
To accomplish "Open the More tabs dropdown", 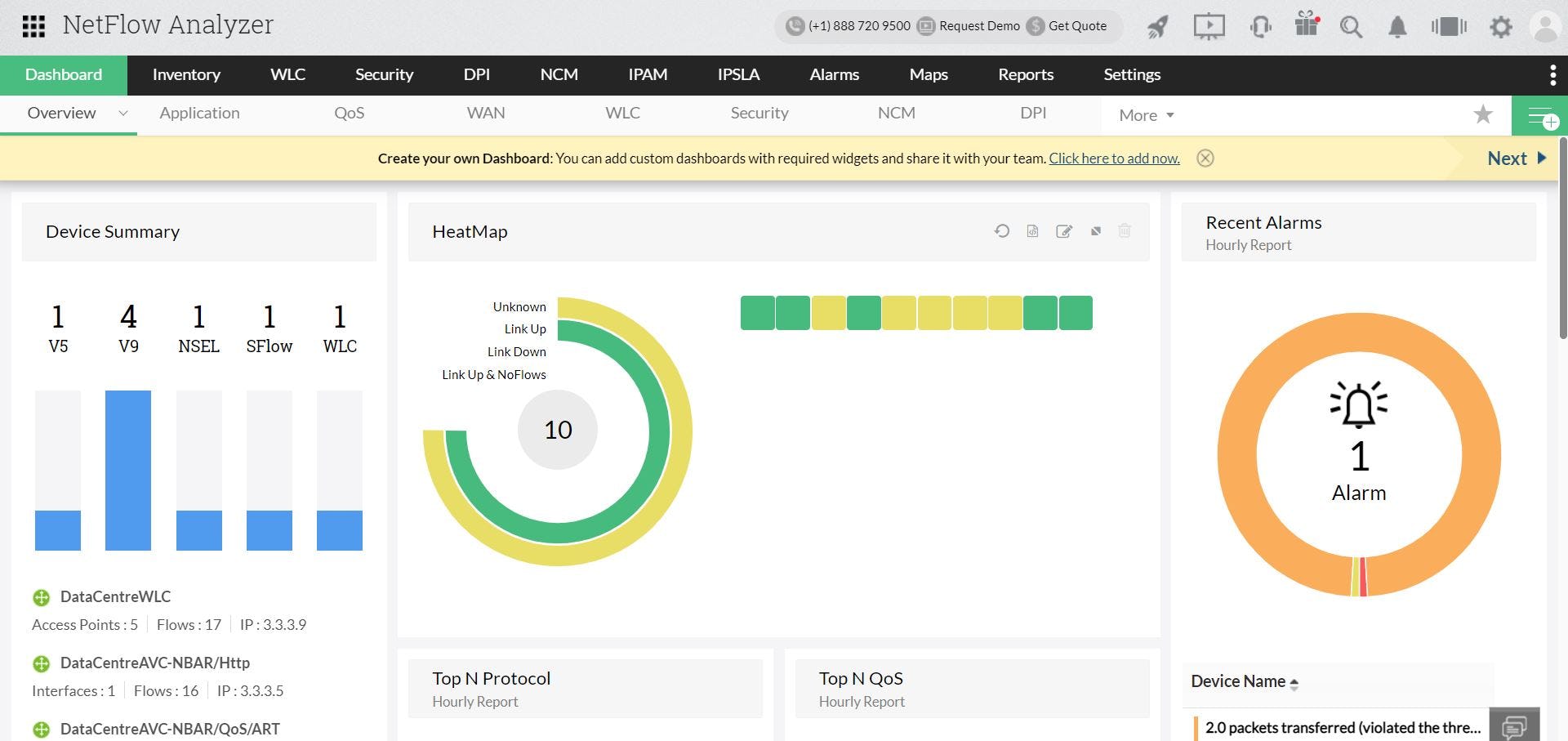I will point(1144,114).
